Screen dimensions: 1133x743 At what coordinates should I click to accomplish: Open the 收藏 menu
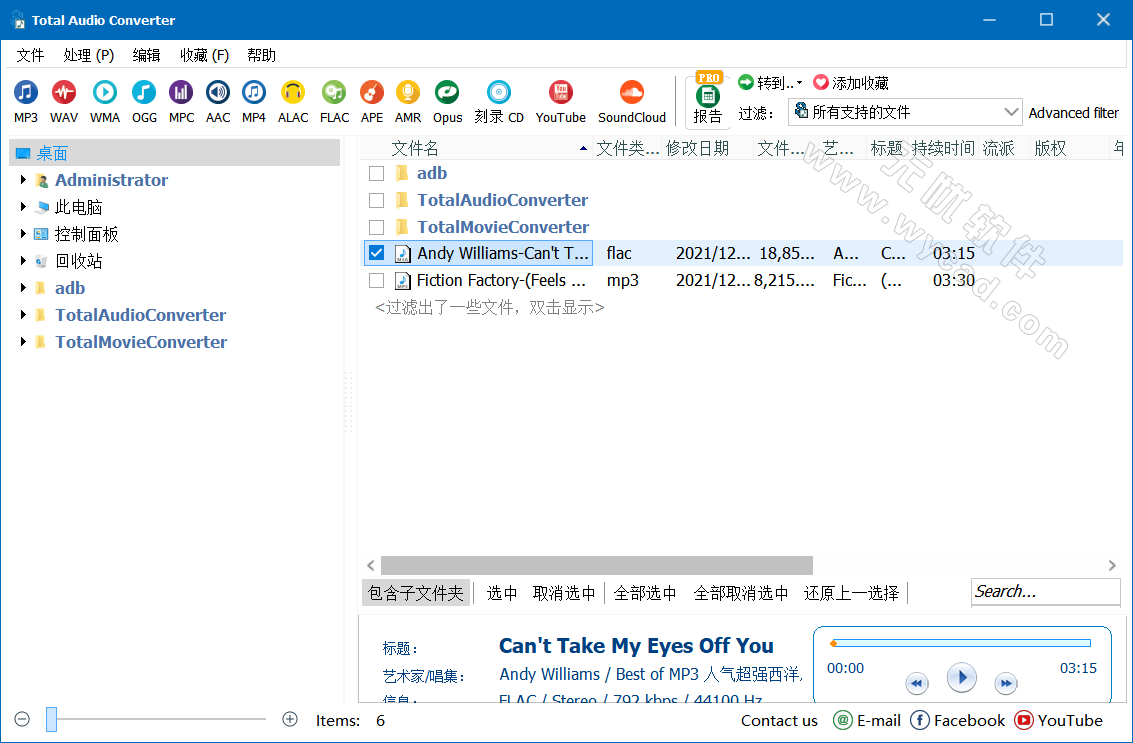204,55
